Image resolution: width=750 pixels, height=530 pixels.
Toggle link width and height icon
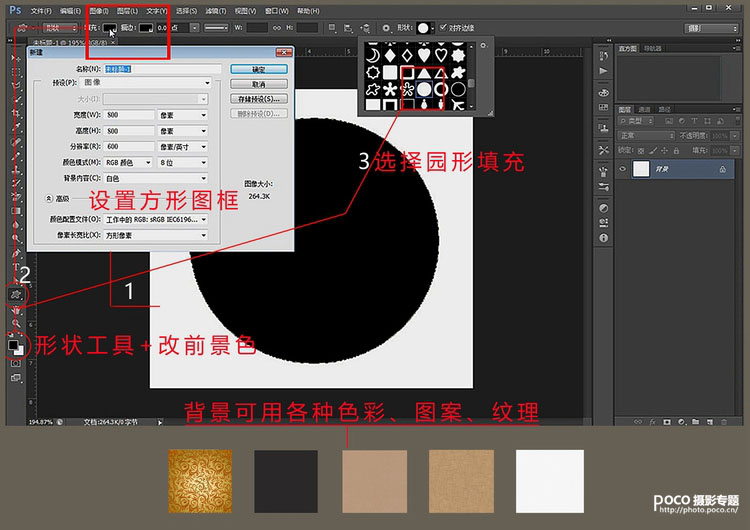click(276, 28)
